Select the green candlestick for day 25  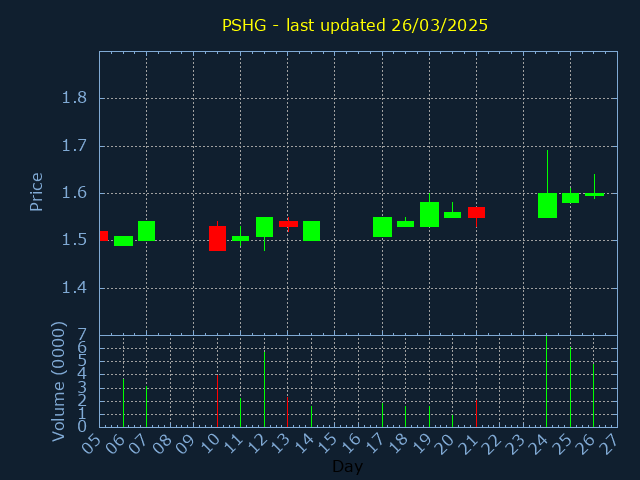click(x=570, y=198)
